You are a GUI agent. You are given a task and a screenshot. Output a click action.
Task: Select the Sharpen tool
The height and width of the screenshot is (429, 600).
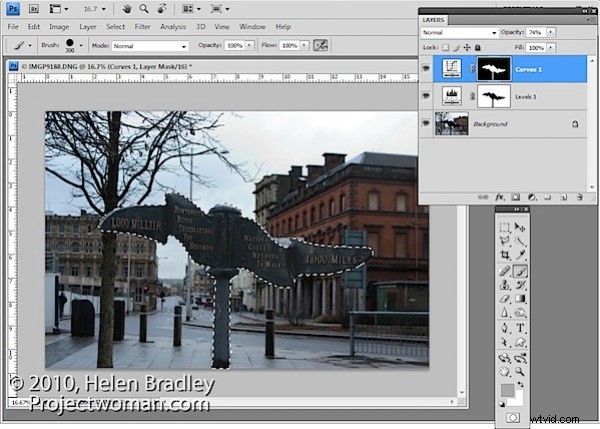[x=505, y=313]
